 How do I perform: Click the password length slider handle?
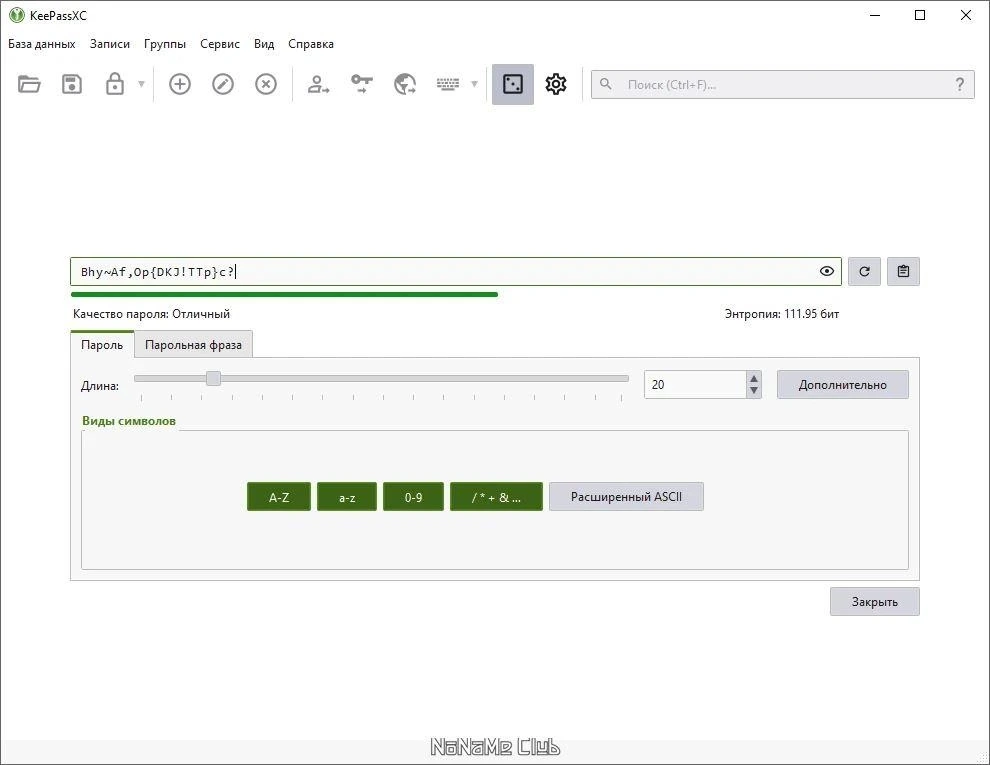point(213,378)
